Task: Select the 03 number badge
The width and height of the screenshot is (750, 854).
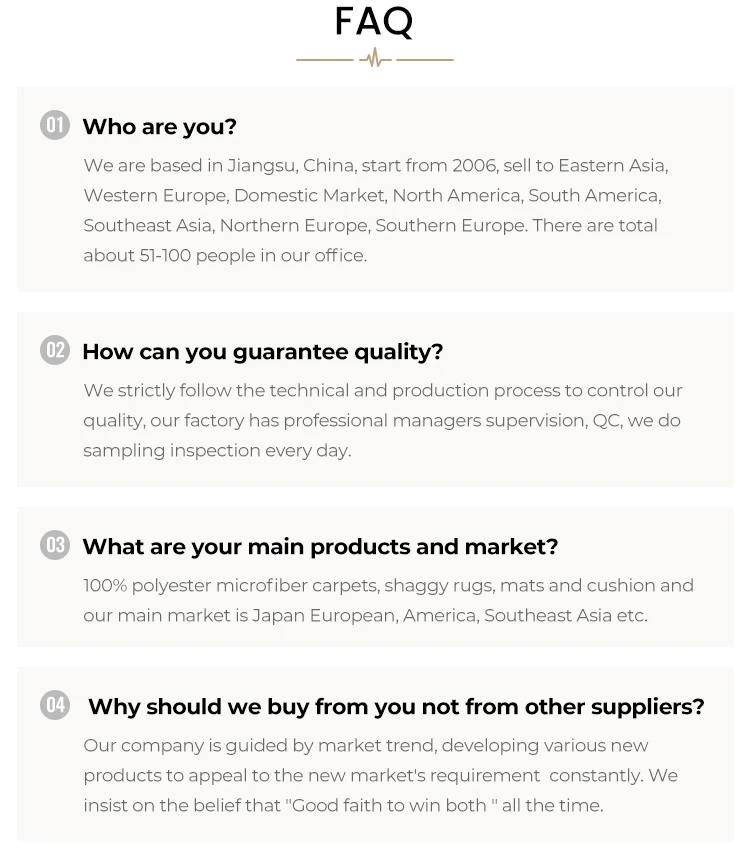Action: (55, 545)
